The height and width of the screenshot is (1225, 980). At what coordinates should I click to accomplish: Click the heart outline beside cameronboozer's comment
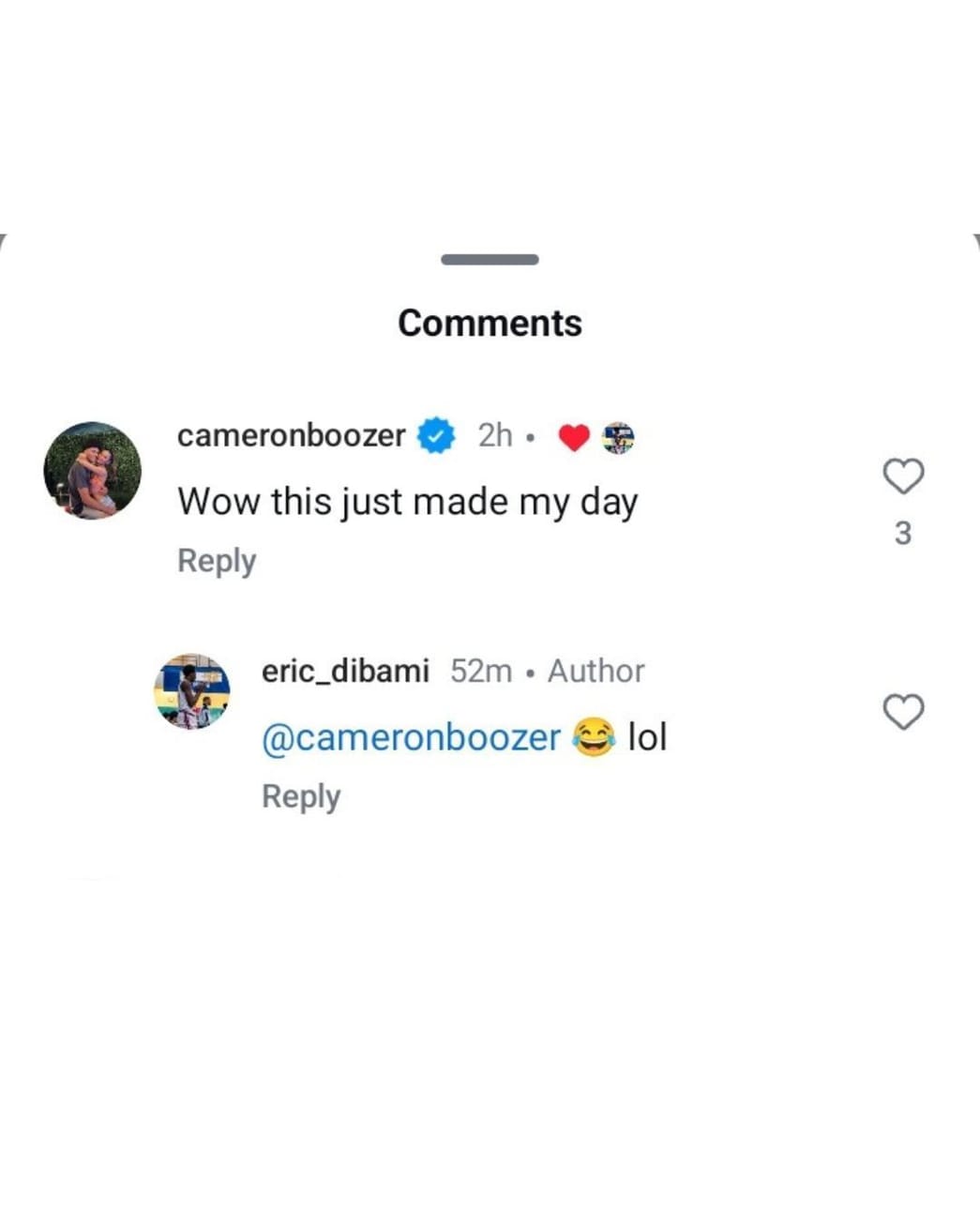[903, 476]
